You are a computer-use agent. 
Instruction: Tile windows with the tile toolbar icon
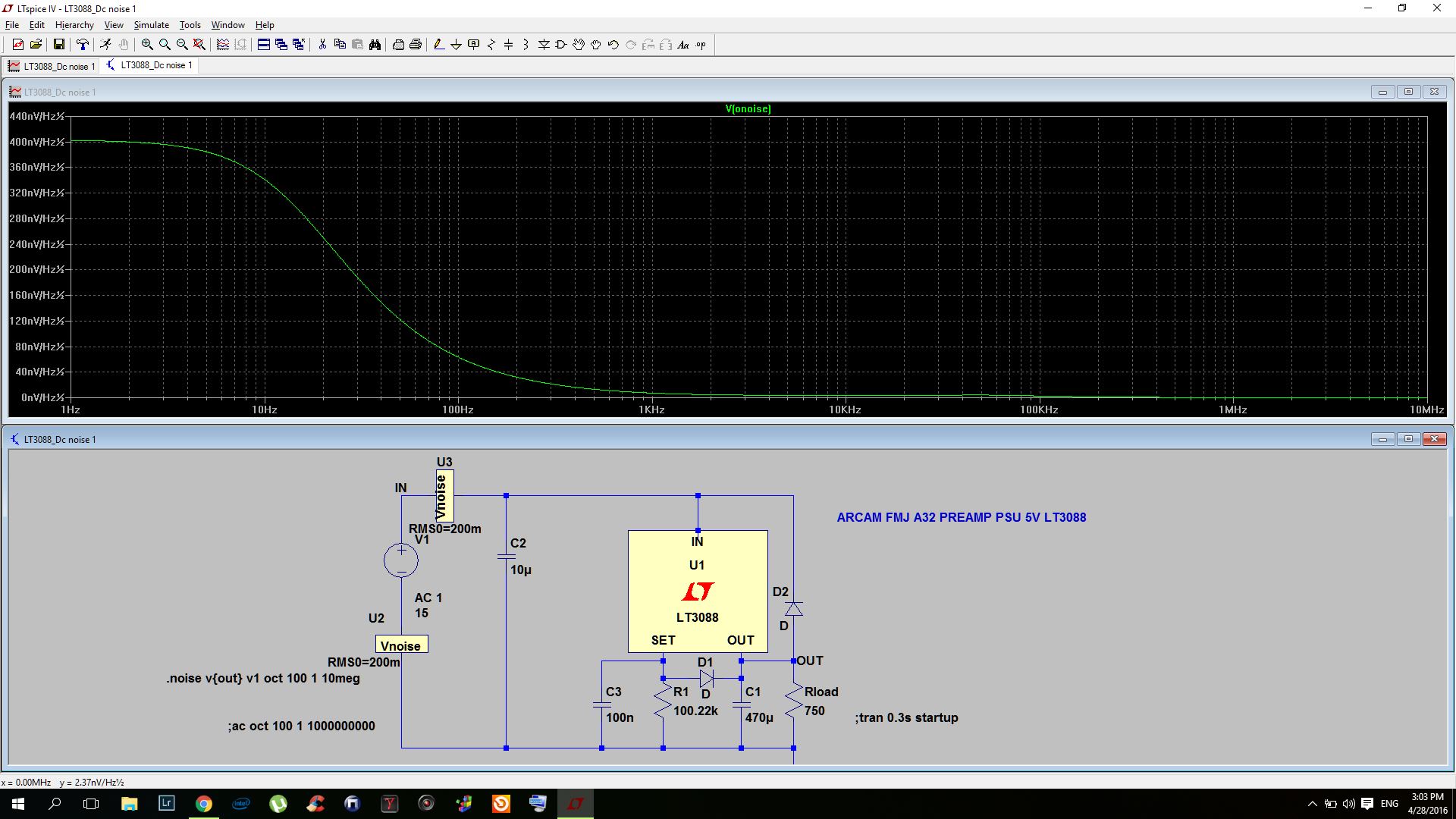pyautogui.click(x=264, y=45)
